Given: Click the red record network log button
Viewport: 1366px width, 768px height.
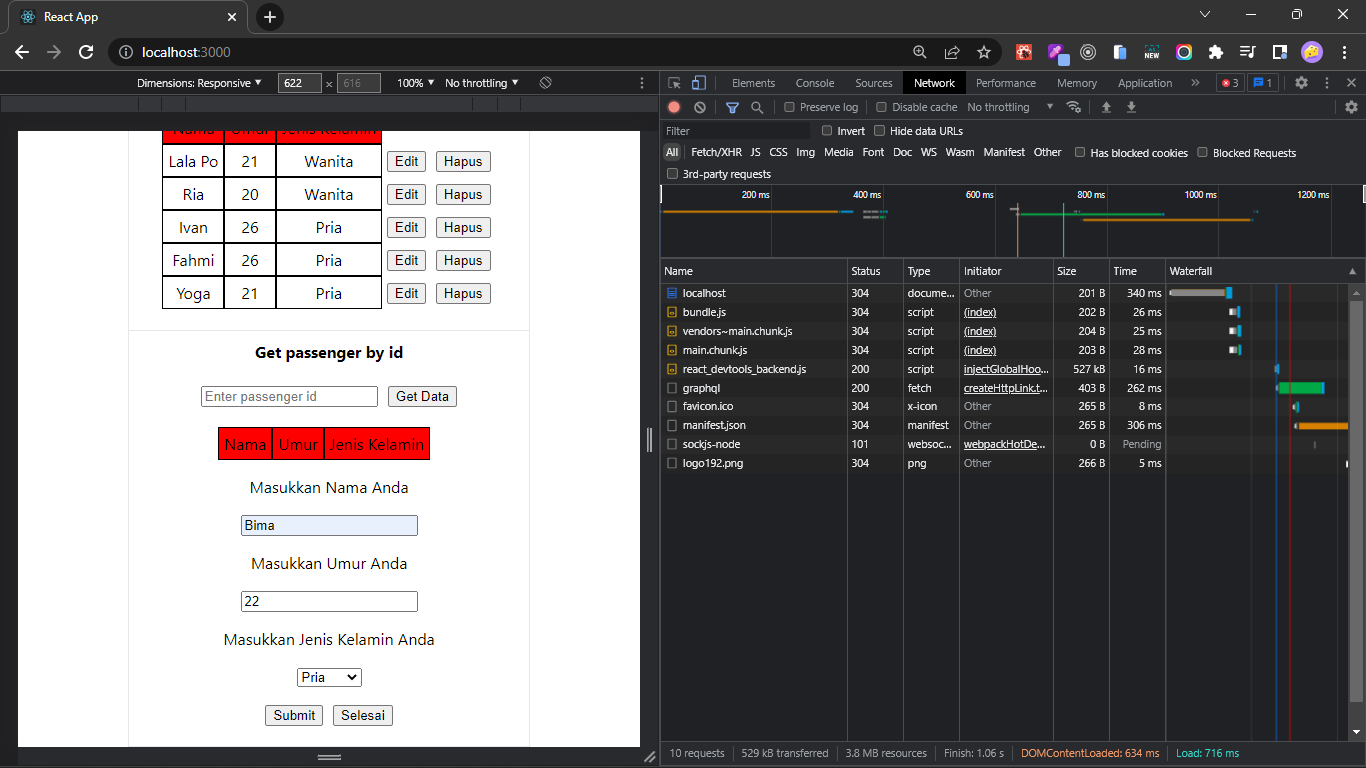Looking at the screenshot, I should 673,107.
